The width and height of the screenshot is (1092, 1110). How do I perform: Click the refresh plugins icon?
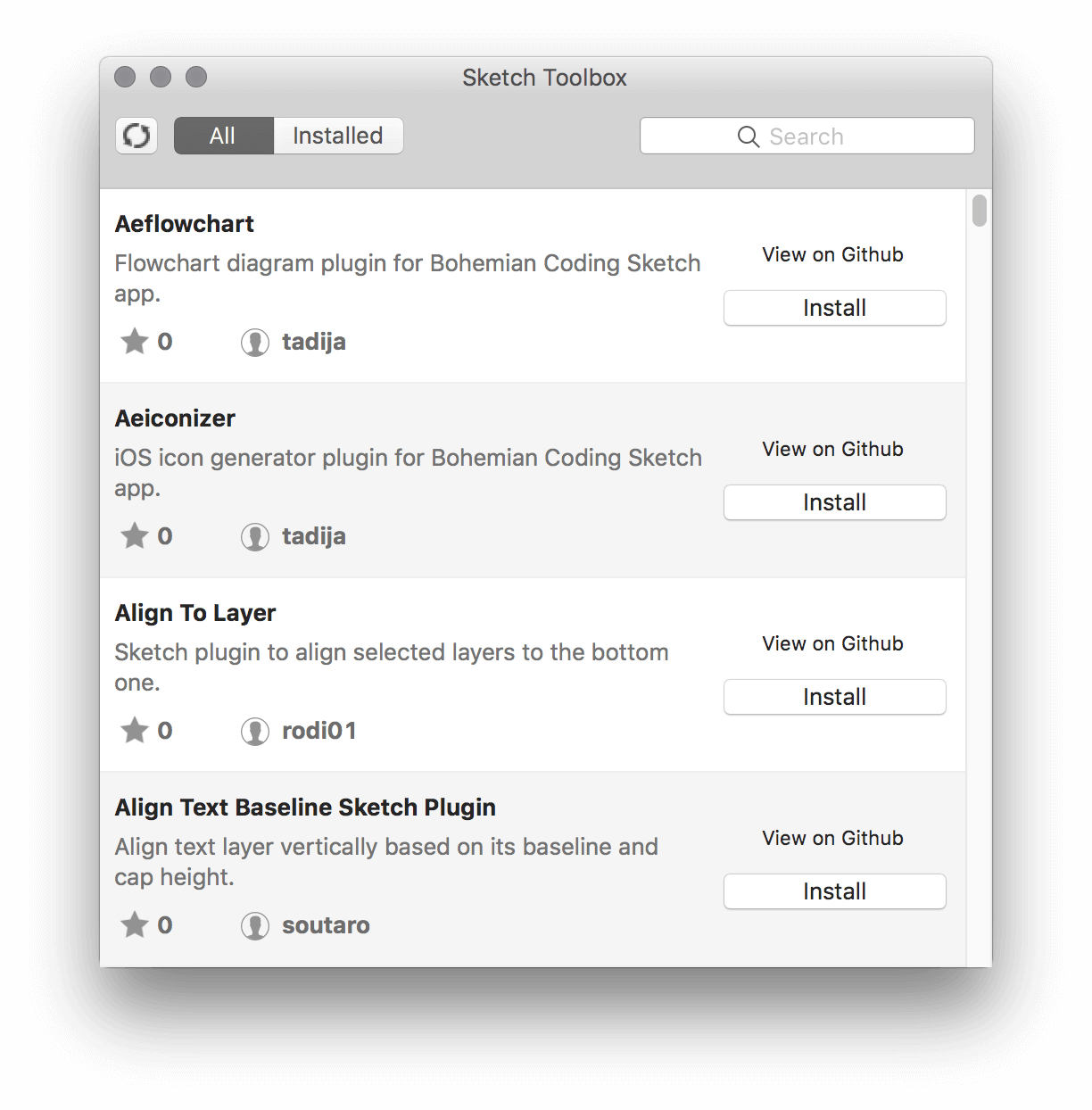click(x=136, y=136)
